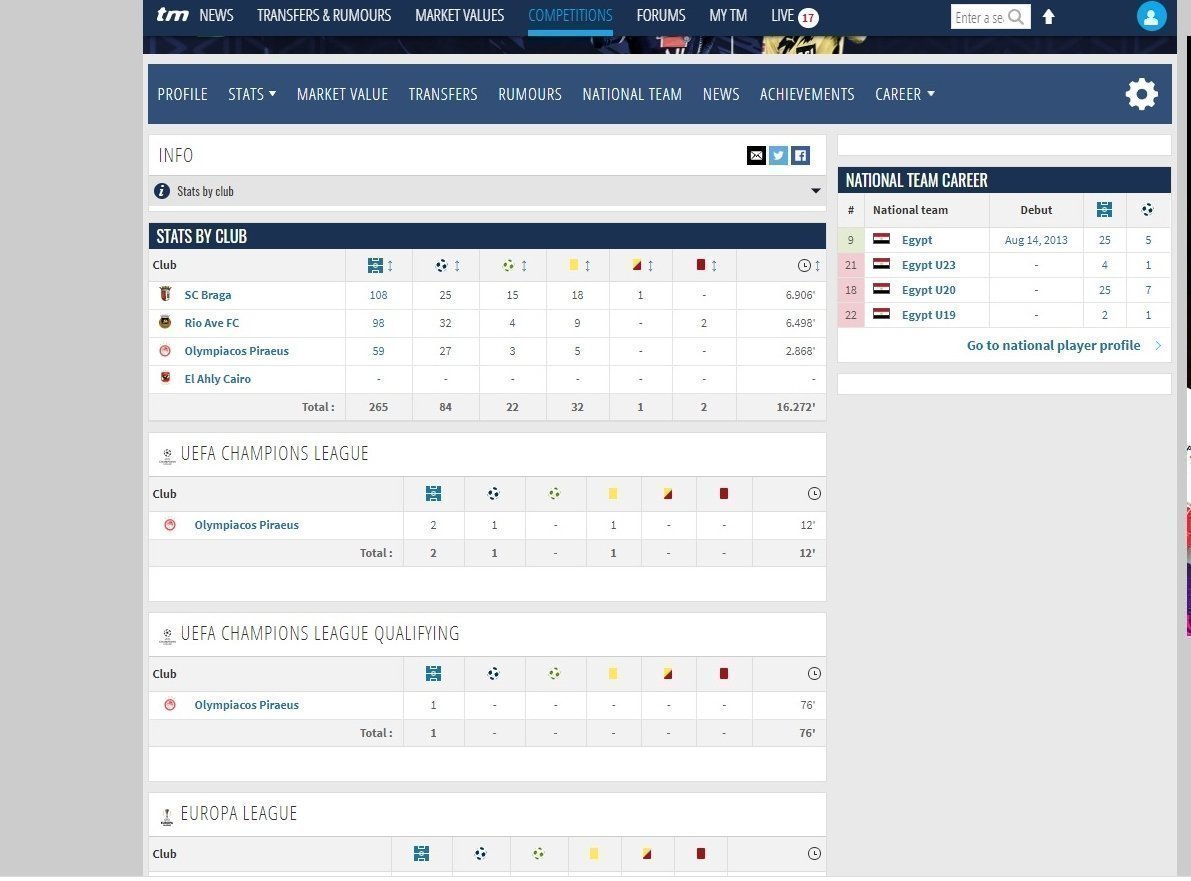Viewport: 1191px width, 881px height.
Task: Switch to MARKET VALUE tab
Action: pos(343,94)
